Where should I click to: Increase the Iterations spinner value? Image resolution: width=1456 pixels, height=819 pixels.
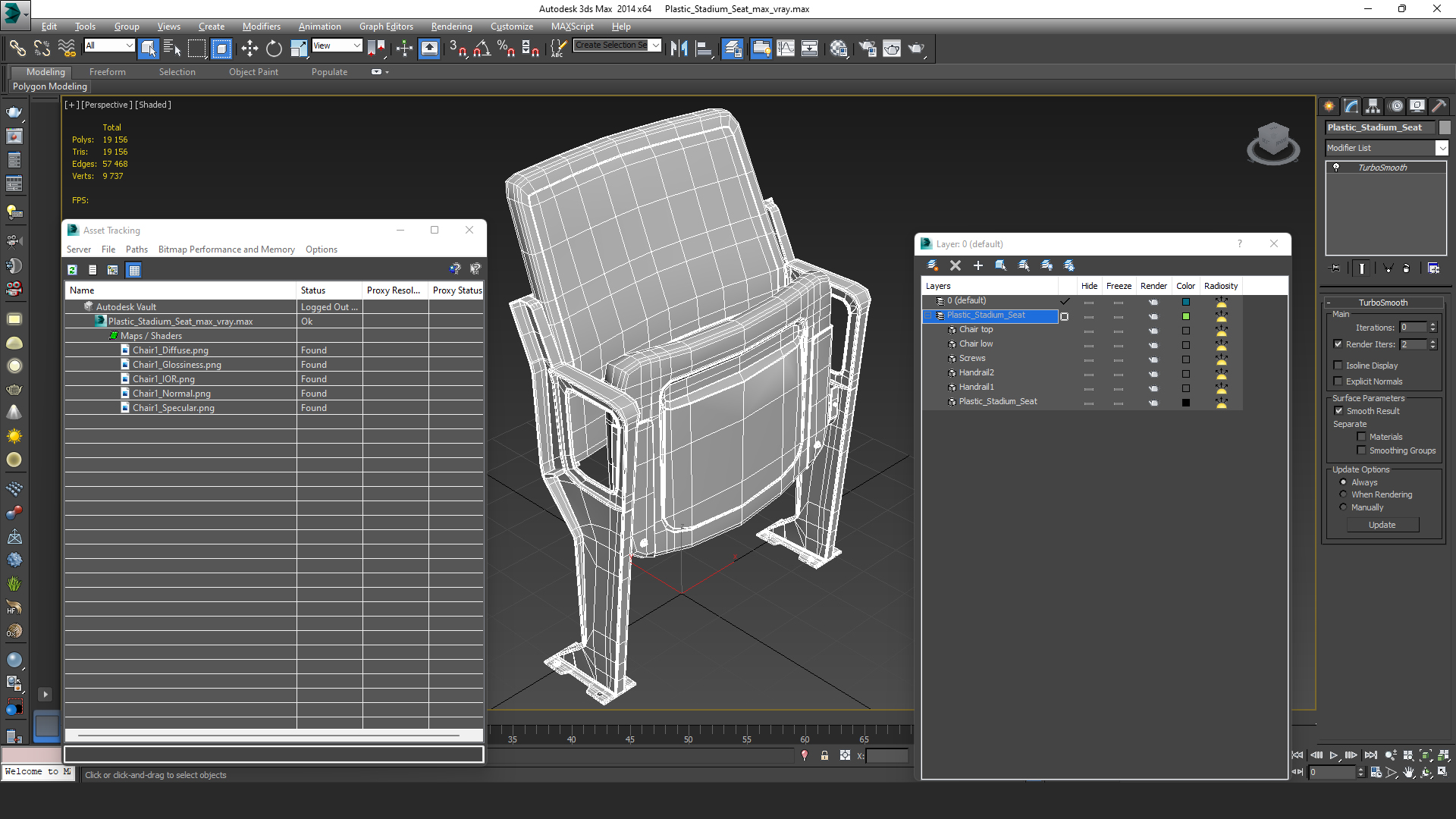[1433, 325]
